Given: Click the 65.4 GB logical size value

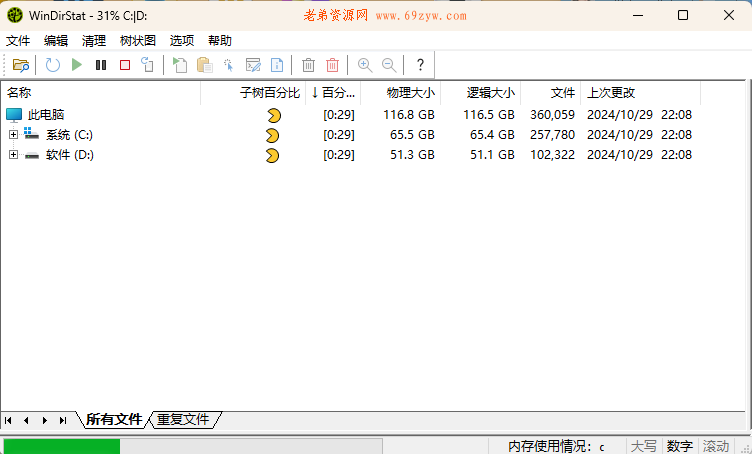Looking at the screenshot, I should pyautogui.click(x=493, y=135).
